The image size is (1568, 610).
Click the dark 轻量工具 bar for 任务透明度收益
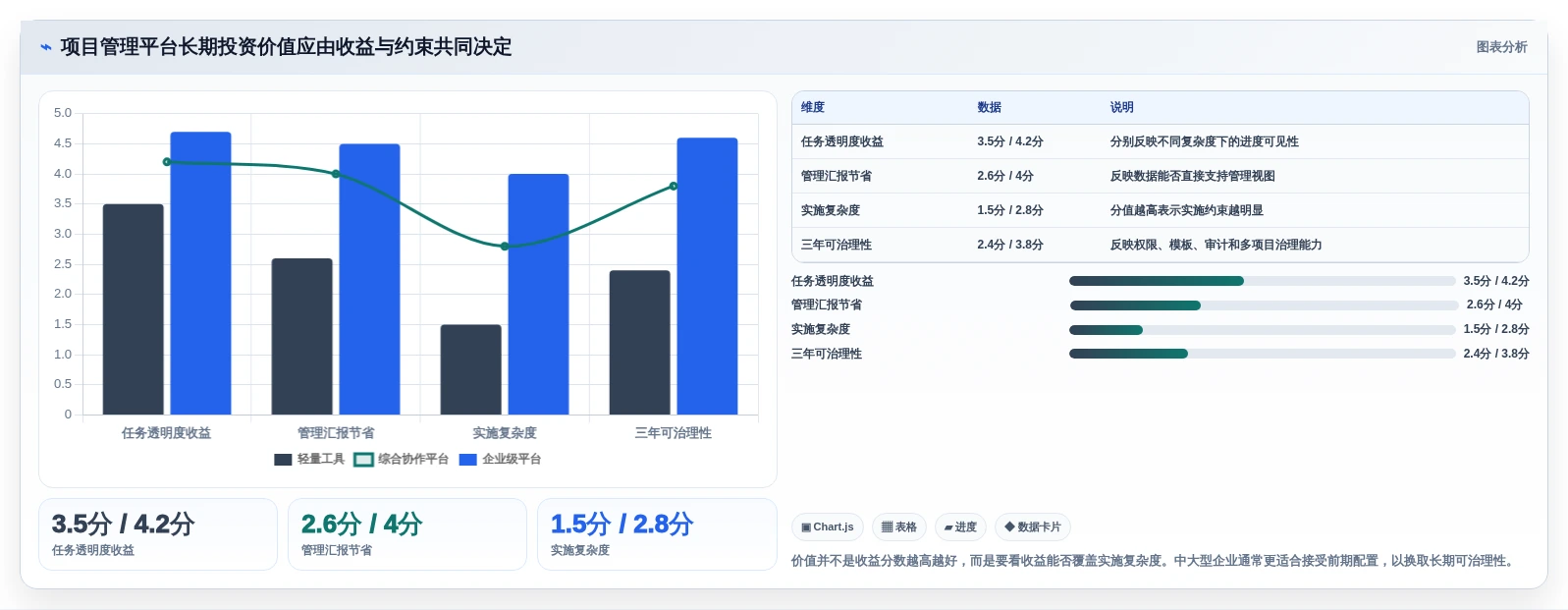(x=134, y=309)
